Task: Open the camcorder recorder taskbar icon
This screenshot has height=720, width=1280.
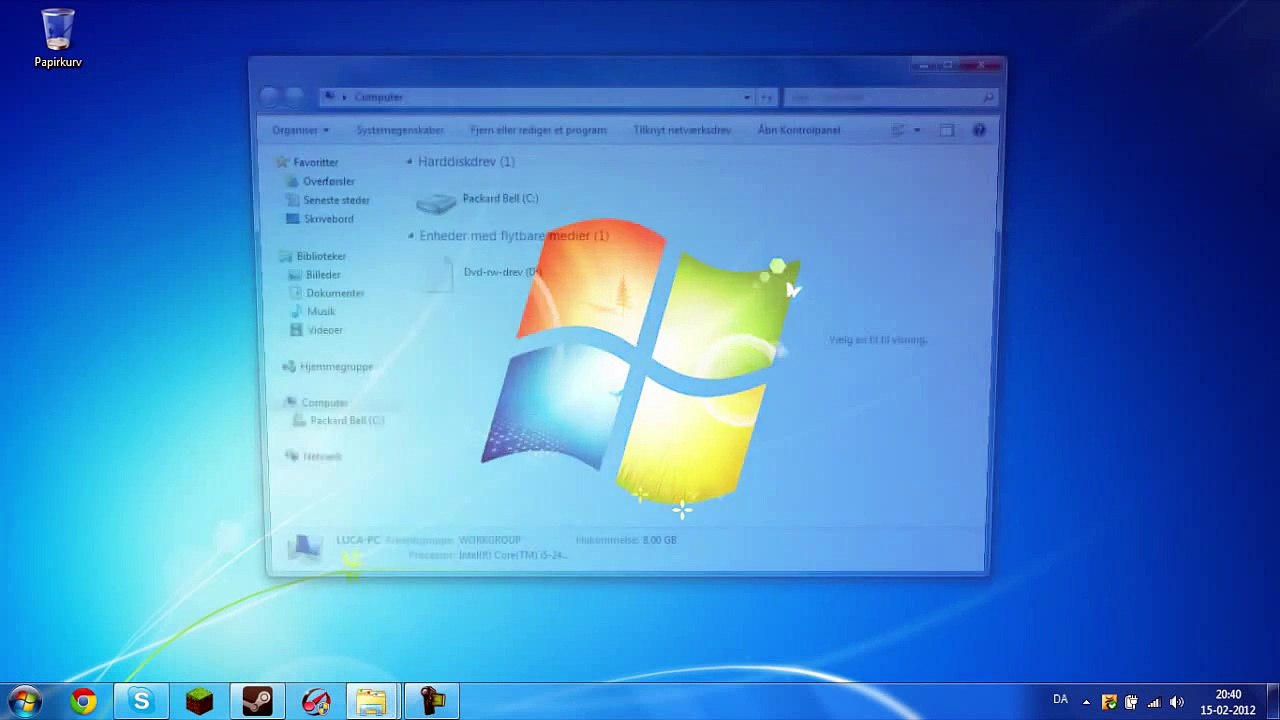Action: coord(432,701)
